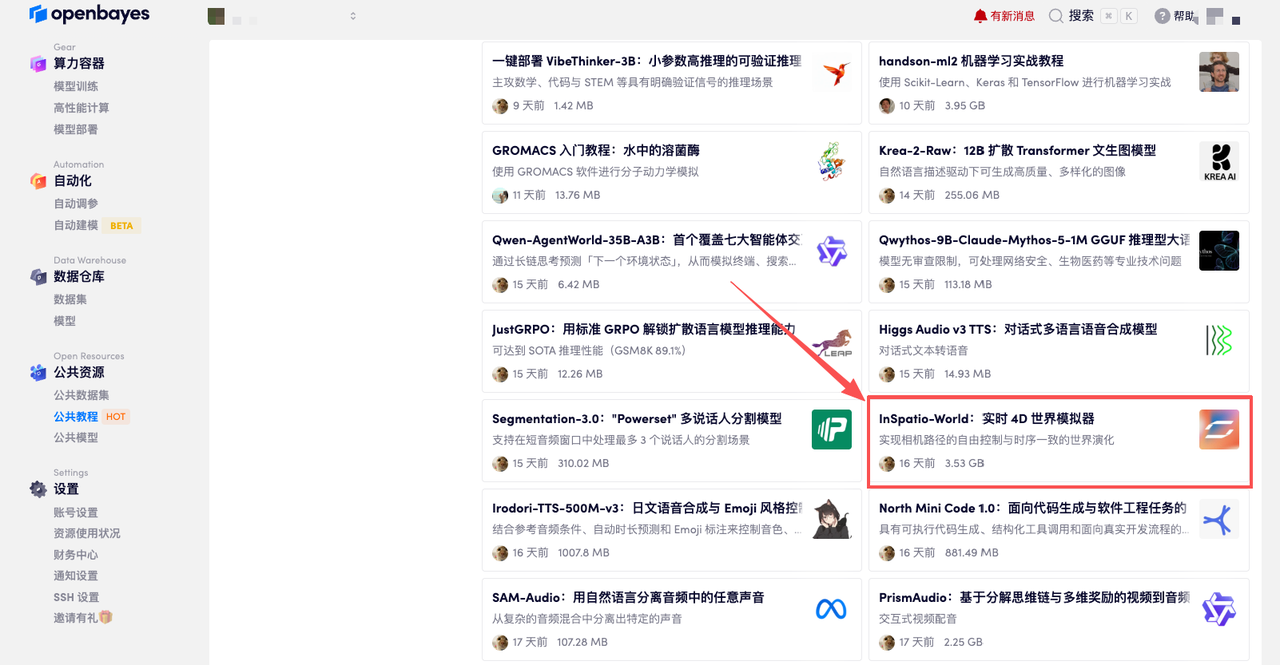Click the 搜索 field with ⌘K shortcut
The image size is (1280, 665).
(x=1093, y=16)
